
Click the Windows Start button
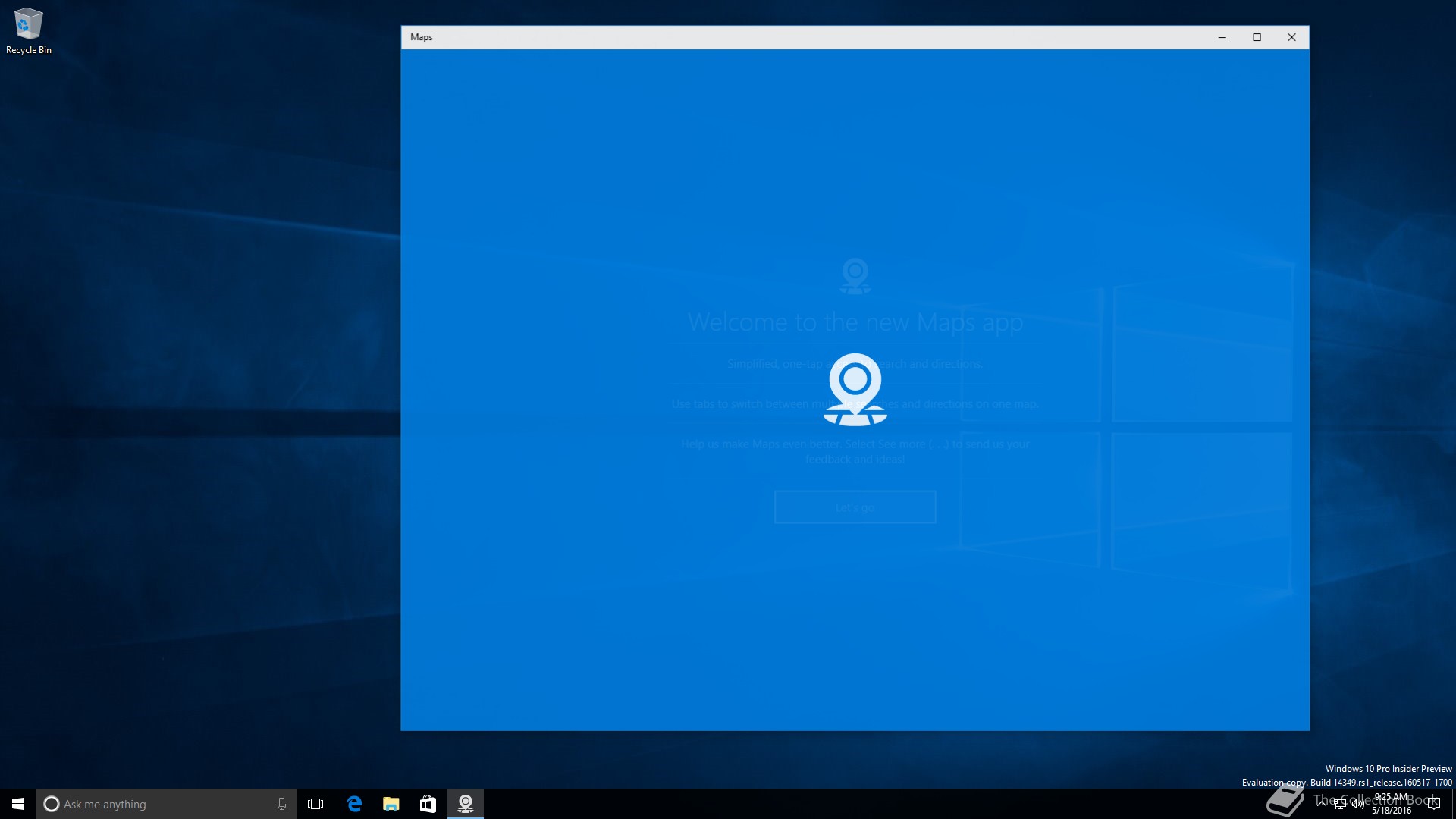point(18,804)
